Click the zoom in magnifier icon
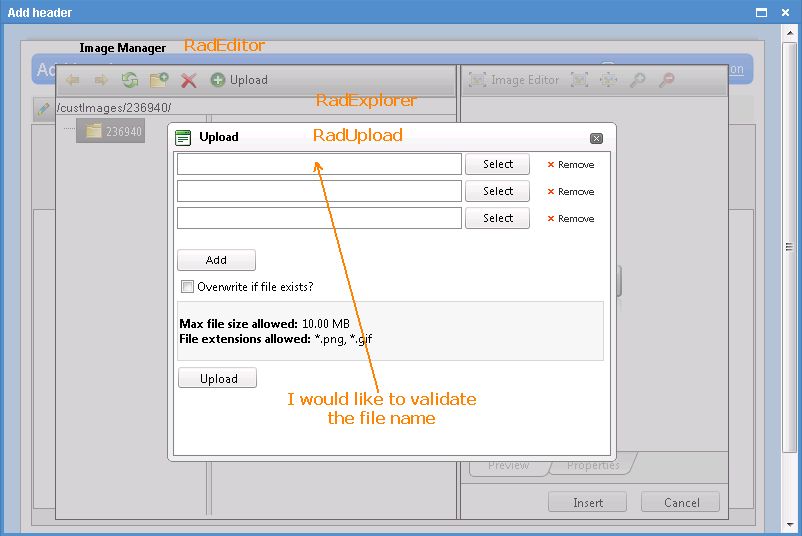The height and width of the screenshot is (536, 802). tap(637, 80)
